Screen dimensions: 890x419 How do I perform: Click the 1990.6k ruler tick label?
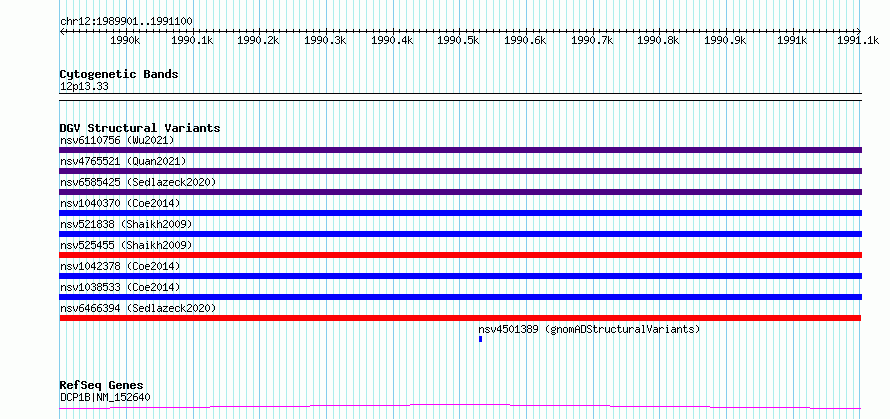[x=525, y=40]
